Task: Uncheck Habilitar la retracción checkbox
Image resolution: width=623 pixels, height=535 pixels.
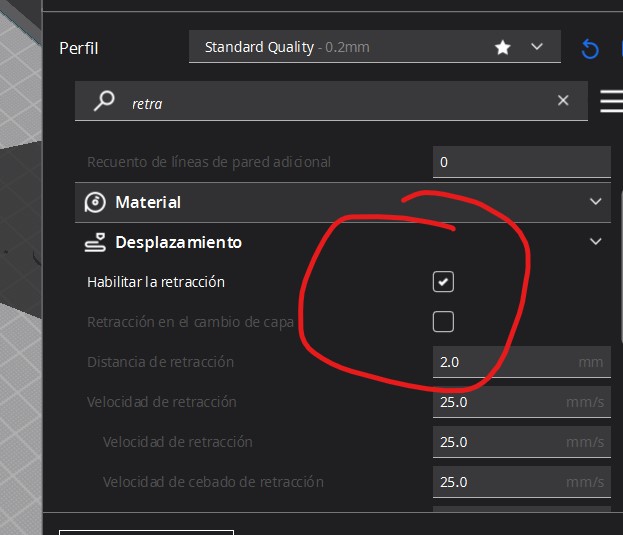Action: point(443,282)
